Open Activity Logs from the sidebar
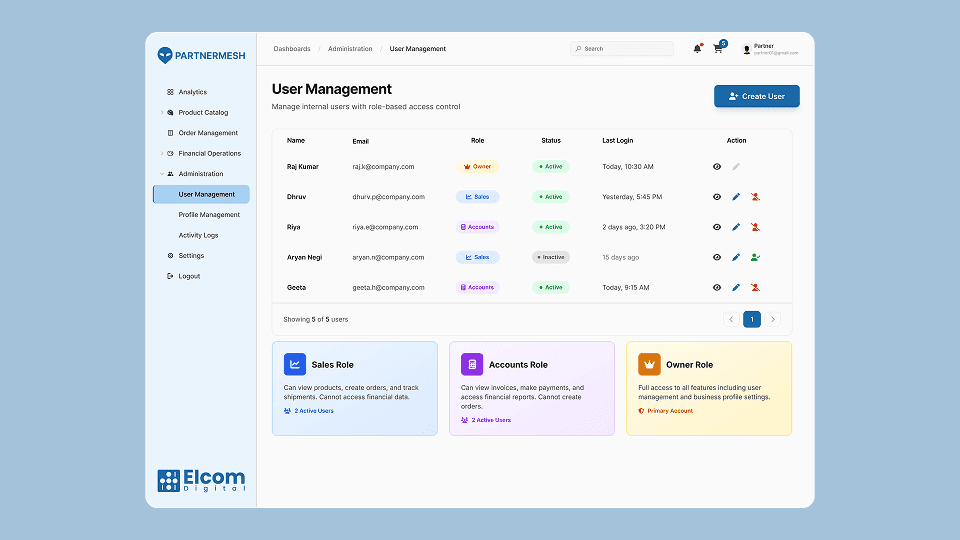960x540 pixels. pyautogui.click(x=198, y=236)
